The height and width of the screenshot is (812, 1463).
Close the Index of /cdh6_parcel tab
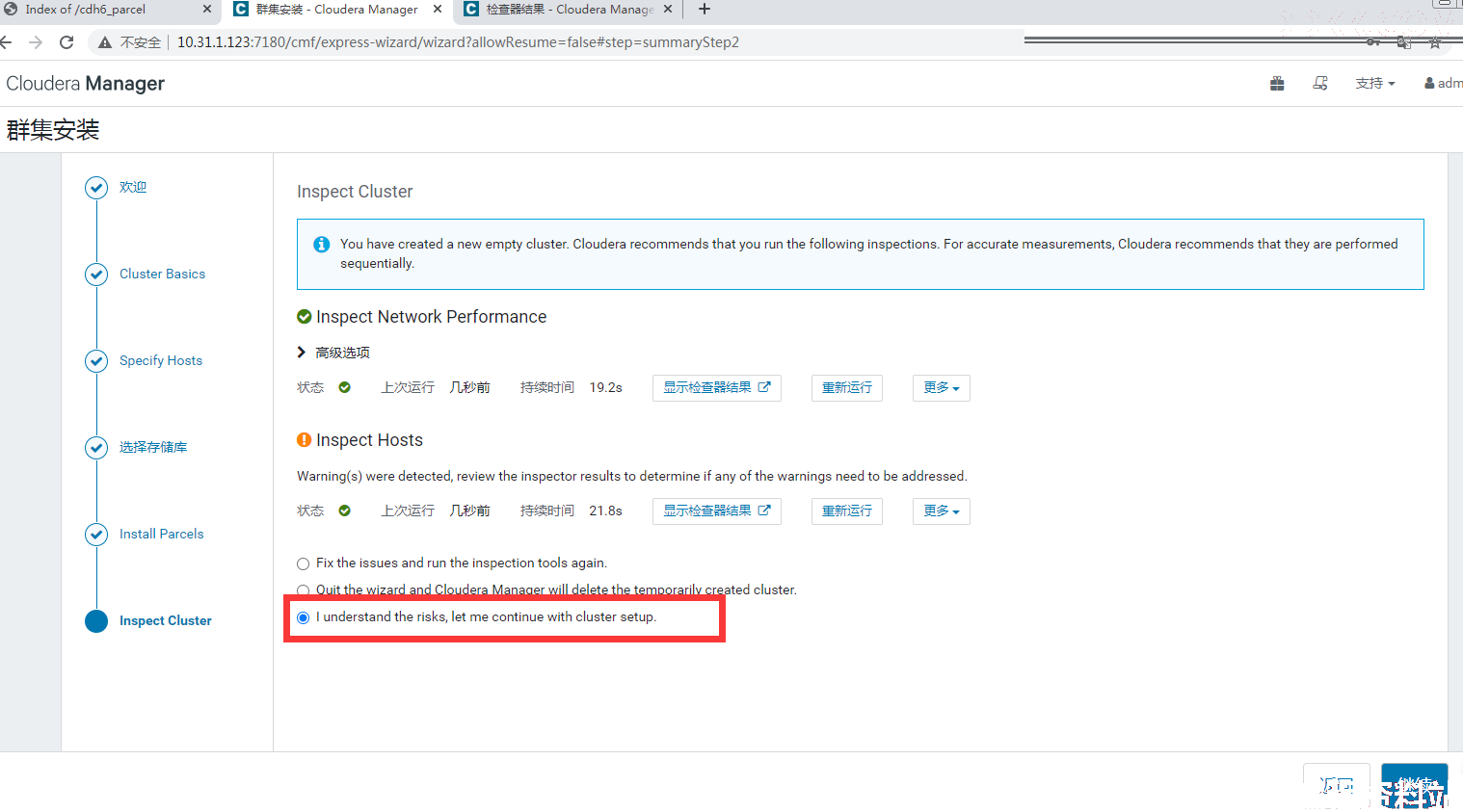coord(206,10)
